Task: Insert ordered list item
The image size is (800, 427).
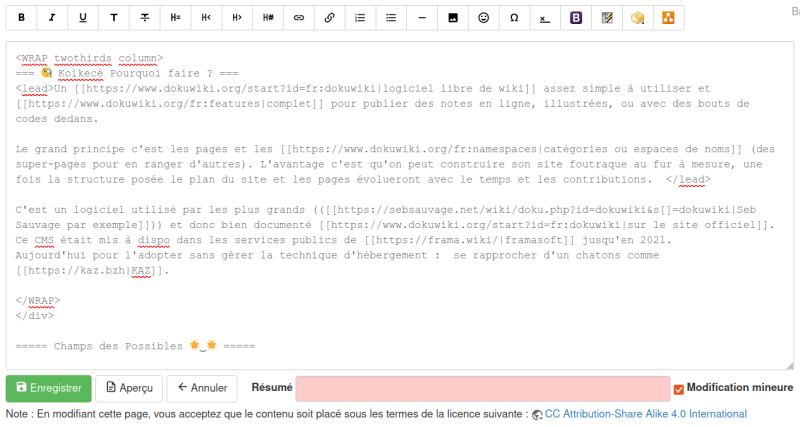Action: 360,18
